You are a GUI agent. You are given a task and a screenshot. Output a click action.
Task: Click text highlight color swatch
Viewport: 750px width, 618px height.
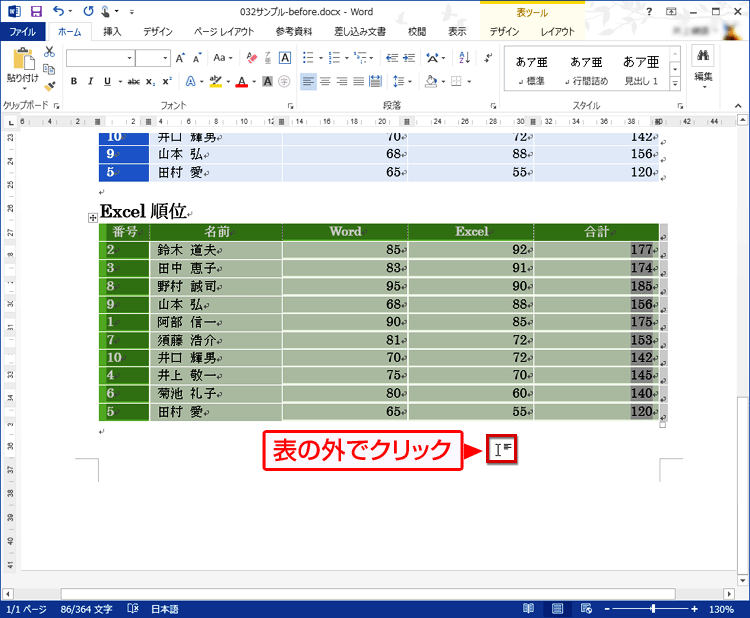(216, 81)
